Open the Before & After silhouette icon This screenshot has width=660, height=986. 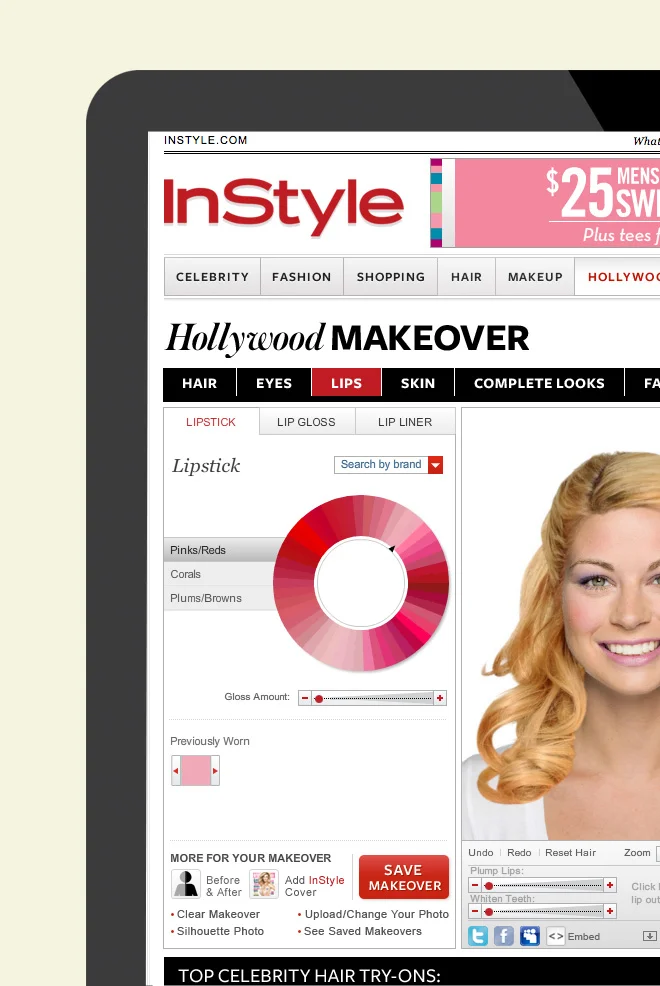pyautogui.click(x=186, y=884)
